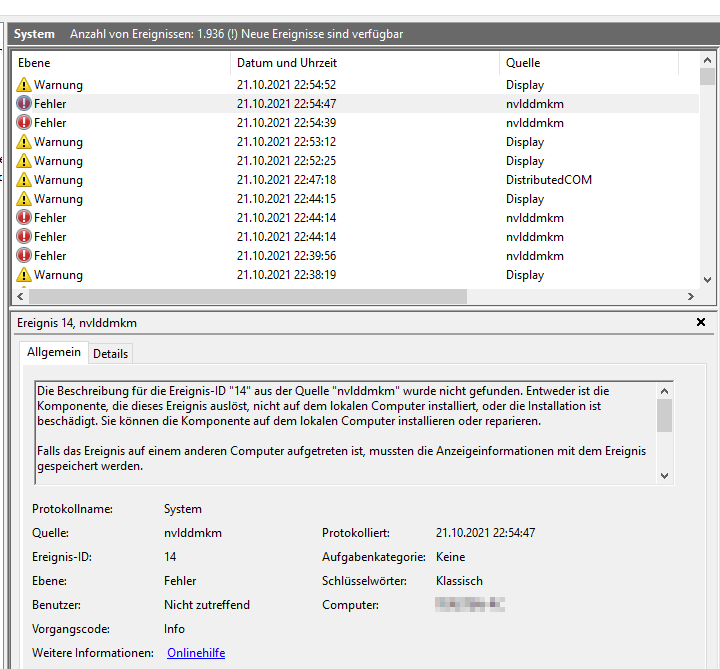This screenshot has width=720, height=669.
Task: Click the event list vertical scrollbar thumb
Action: (707, 76)
